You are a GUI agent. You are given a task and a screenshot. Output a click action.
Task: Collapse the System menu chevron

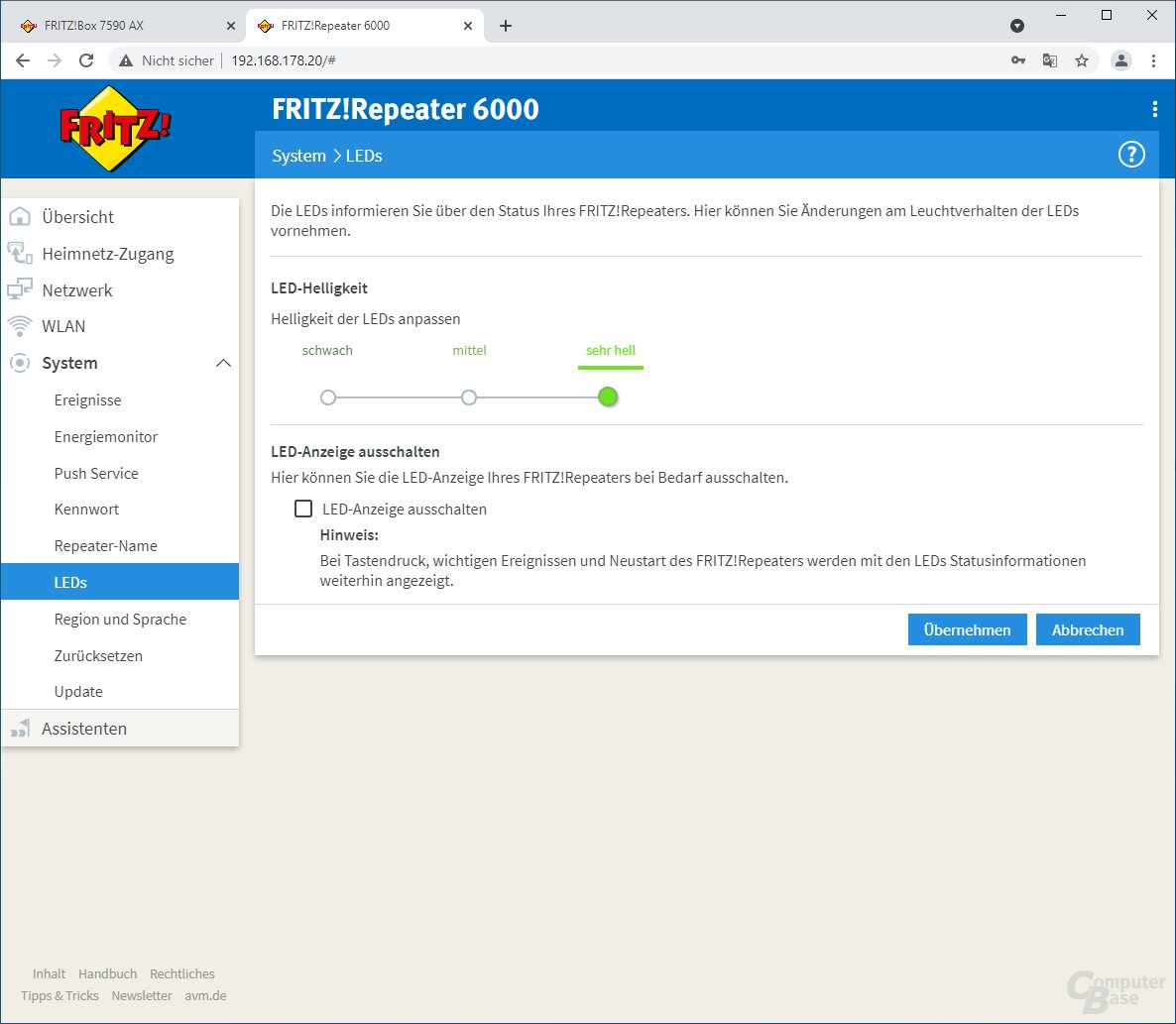[x=223, y=363]
